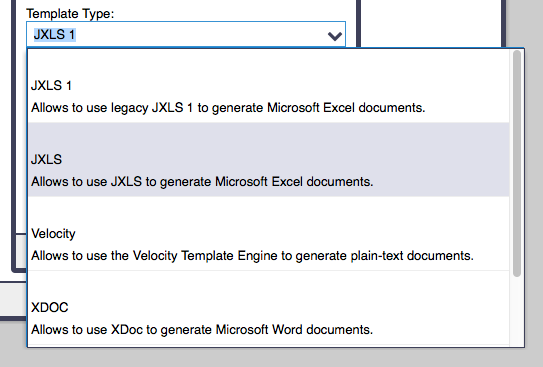Viewport: 543px width, 367px height.
Task: Click the XDoc Microsoft Word description
Action: (x=202, y=330)
